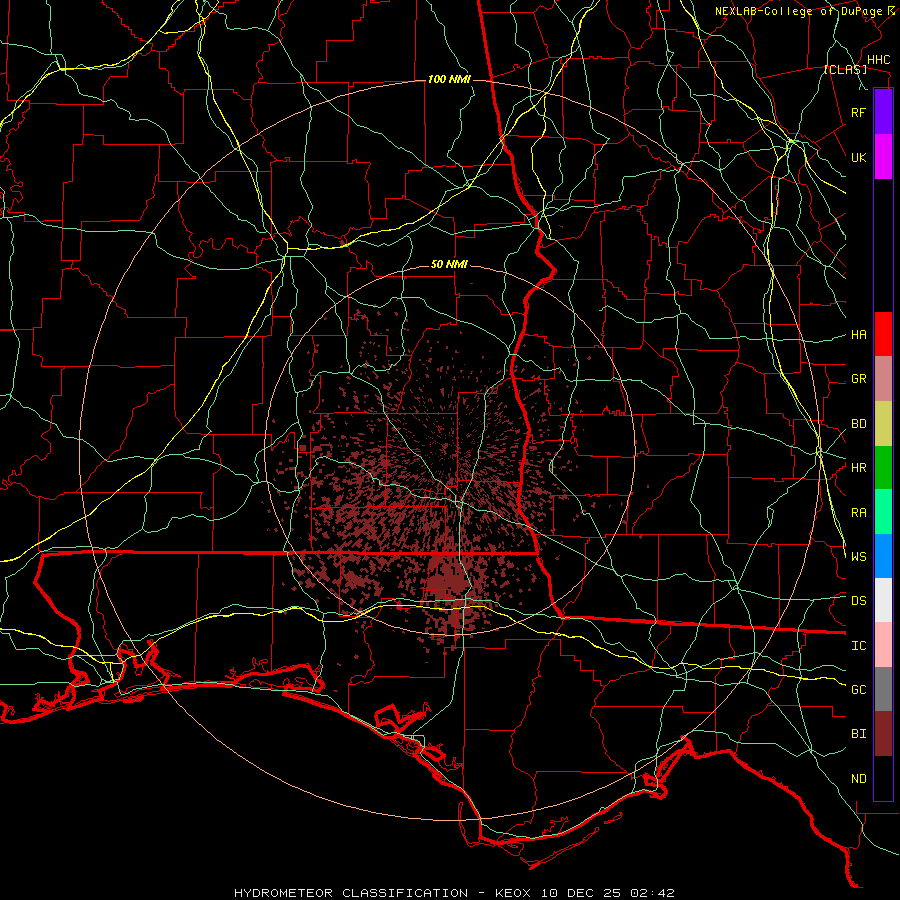Click the black ND legend swatch
This screenshot has width=900, height=900.
[883, 778]
